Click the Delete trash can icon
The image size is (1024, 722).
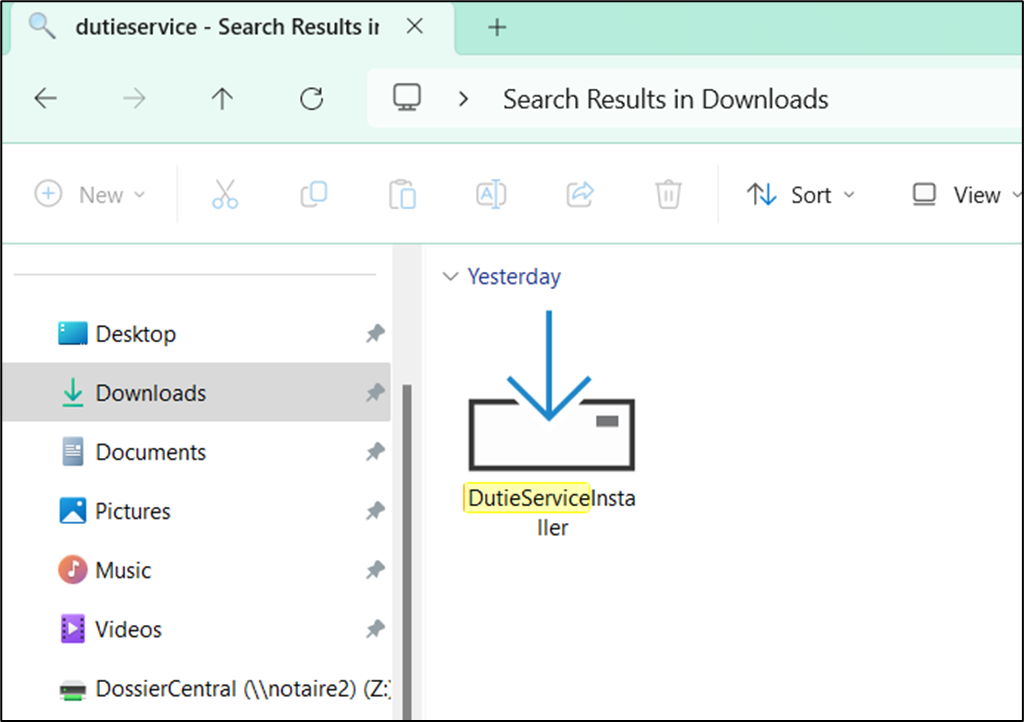[x=668, y=194]
